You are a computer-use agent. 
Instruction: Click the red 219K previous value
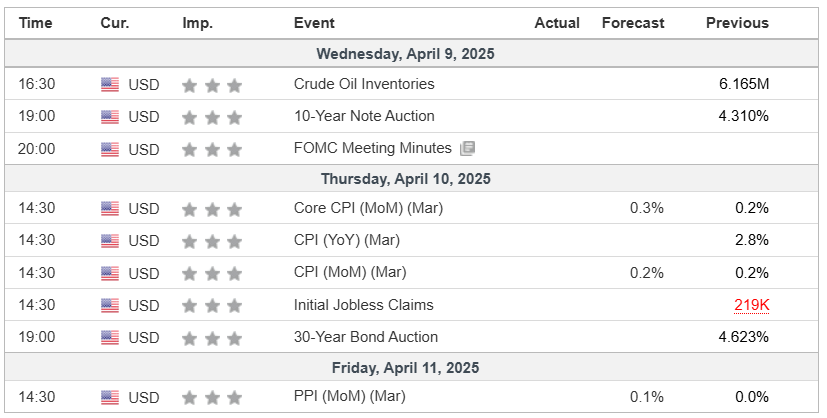750,305
